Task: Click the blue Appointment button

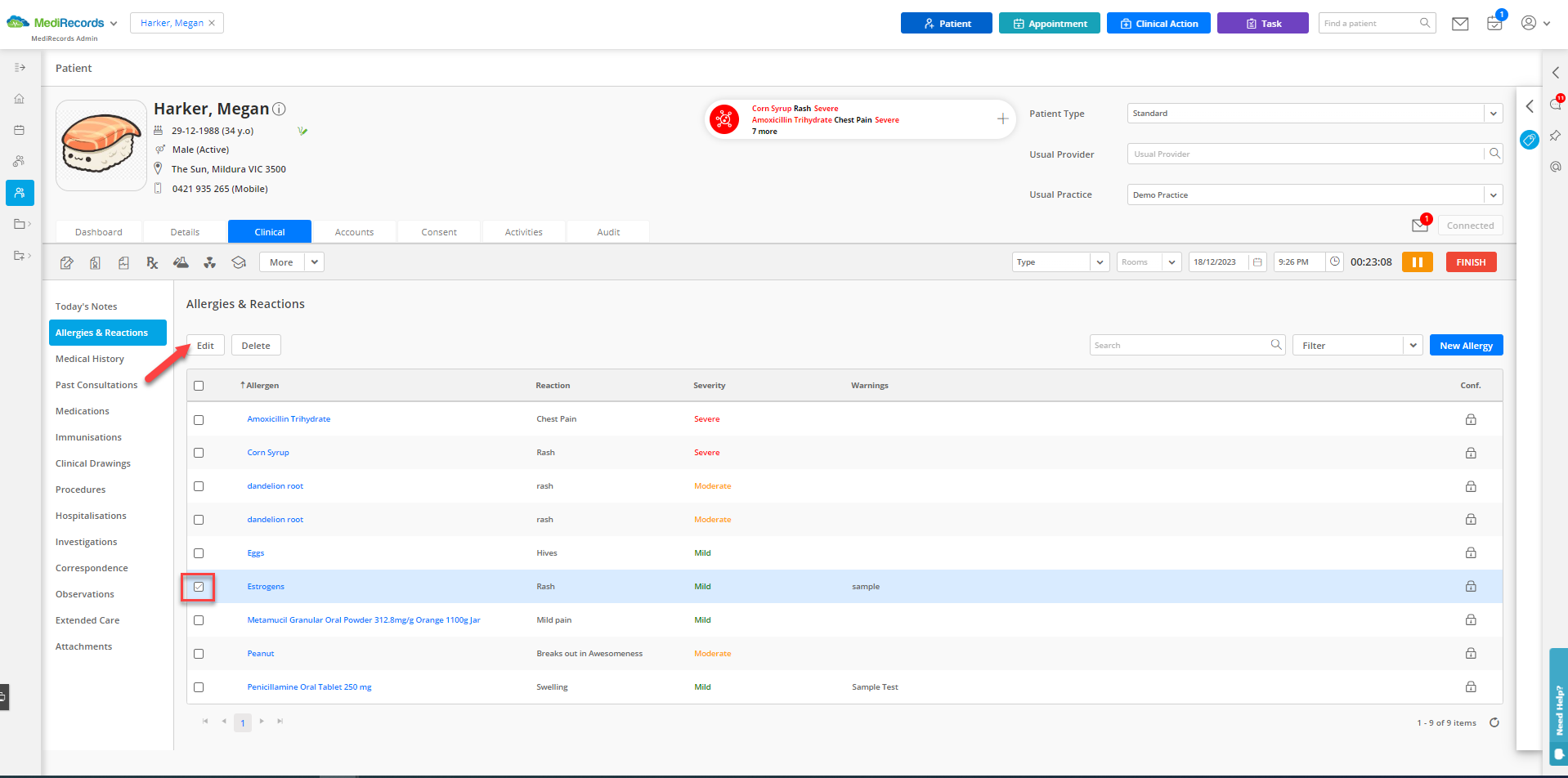Action: tap(1050, 24)
